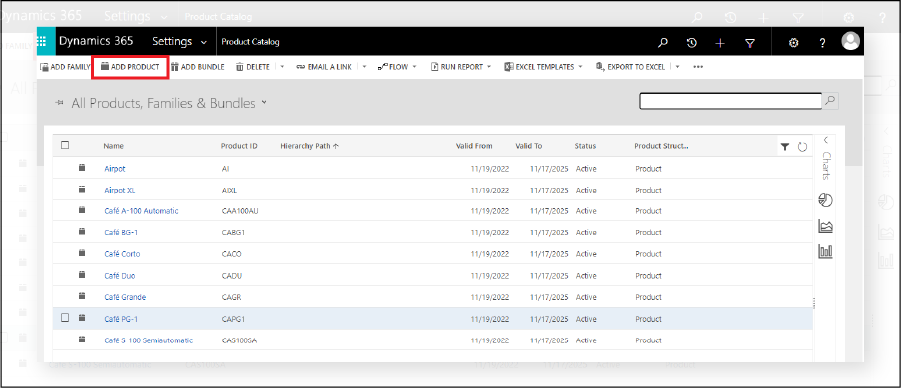The image size is (901, 388).
Task: Click the more commands ellipsis
Action: 698,67
